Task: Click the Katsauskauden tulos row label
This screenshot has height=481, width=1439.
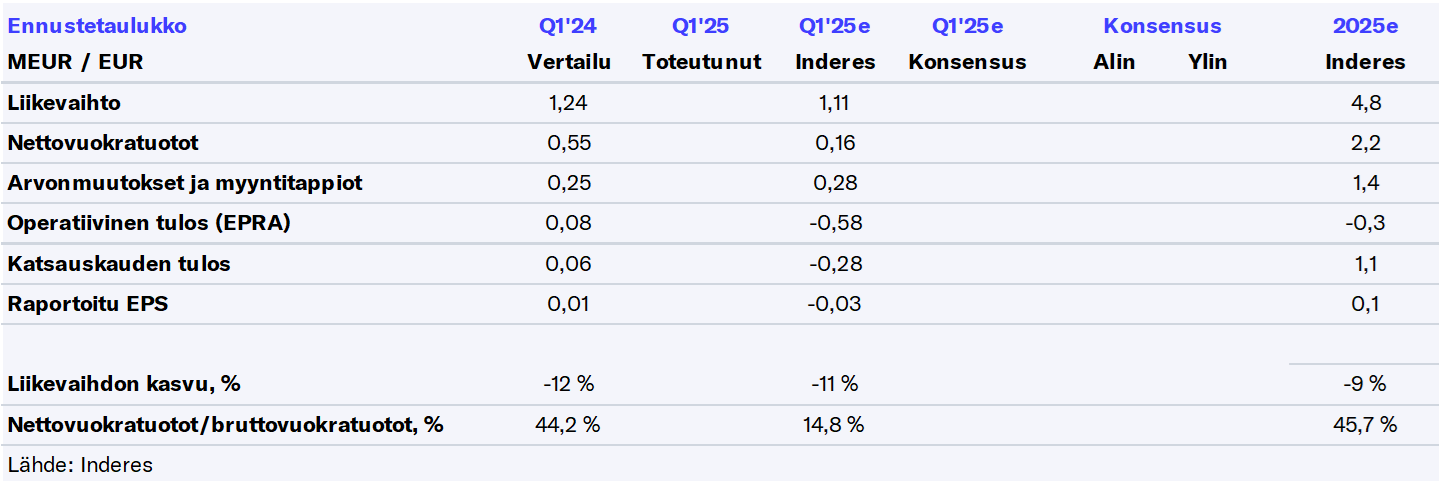Action: 119,264
